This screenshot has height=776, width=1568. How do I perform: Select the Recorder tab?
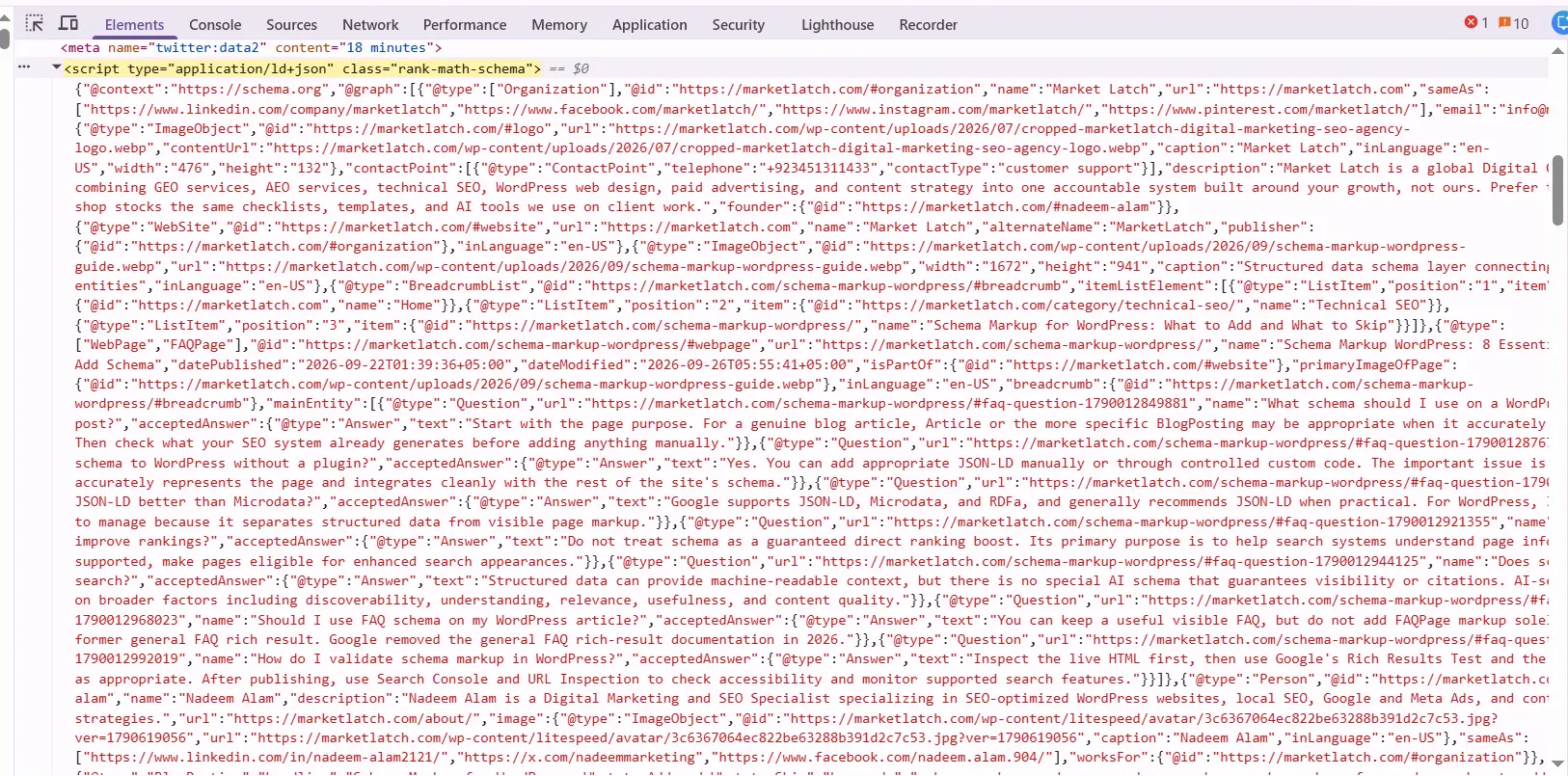click(929, 25)
